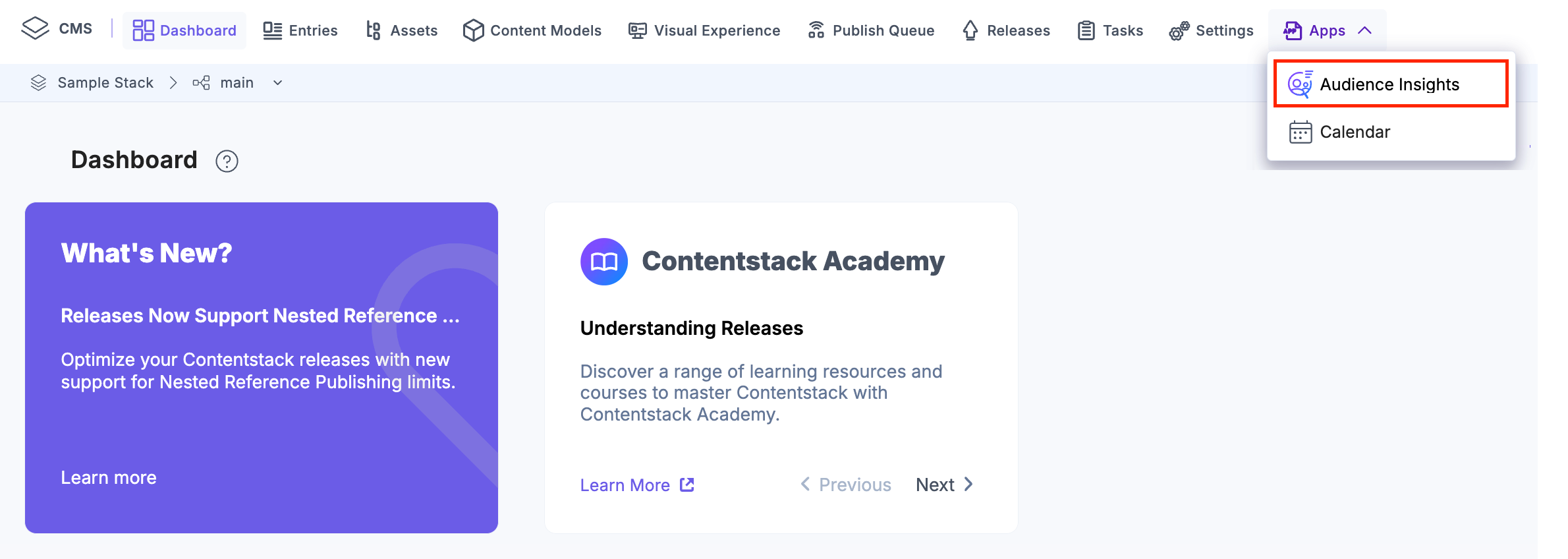The height and width of the screenshot is (559, 1568).
Task: Click the Sample Stack layers icon
Action: [x=38, y=83]
